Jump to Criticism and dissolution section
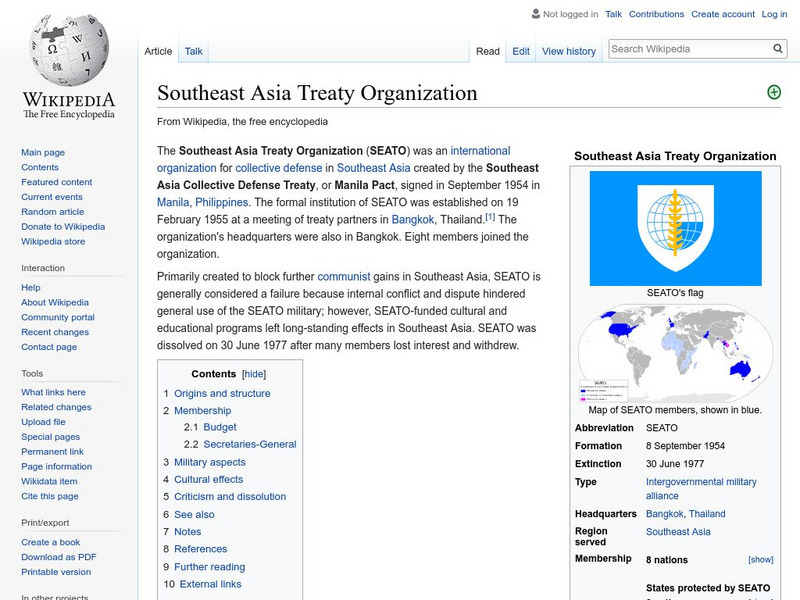800x600 pixels. tap(230, 496)
